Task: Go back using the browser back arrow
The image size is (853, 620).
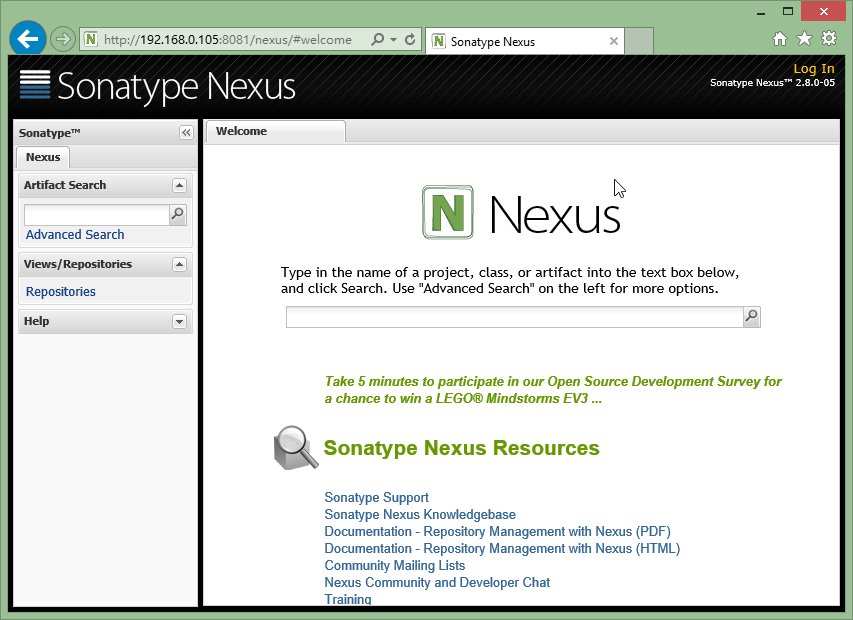Action: 28,39
